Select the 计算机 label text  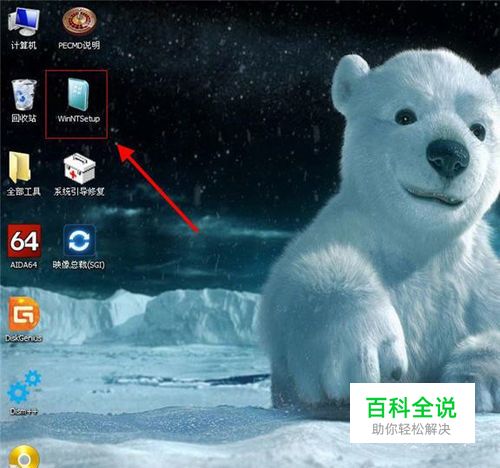click(x=24, y=45)
